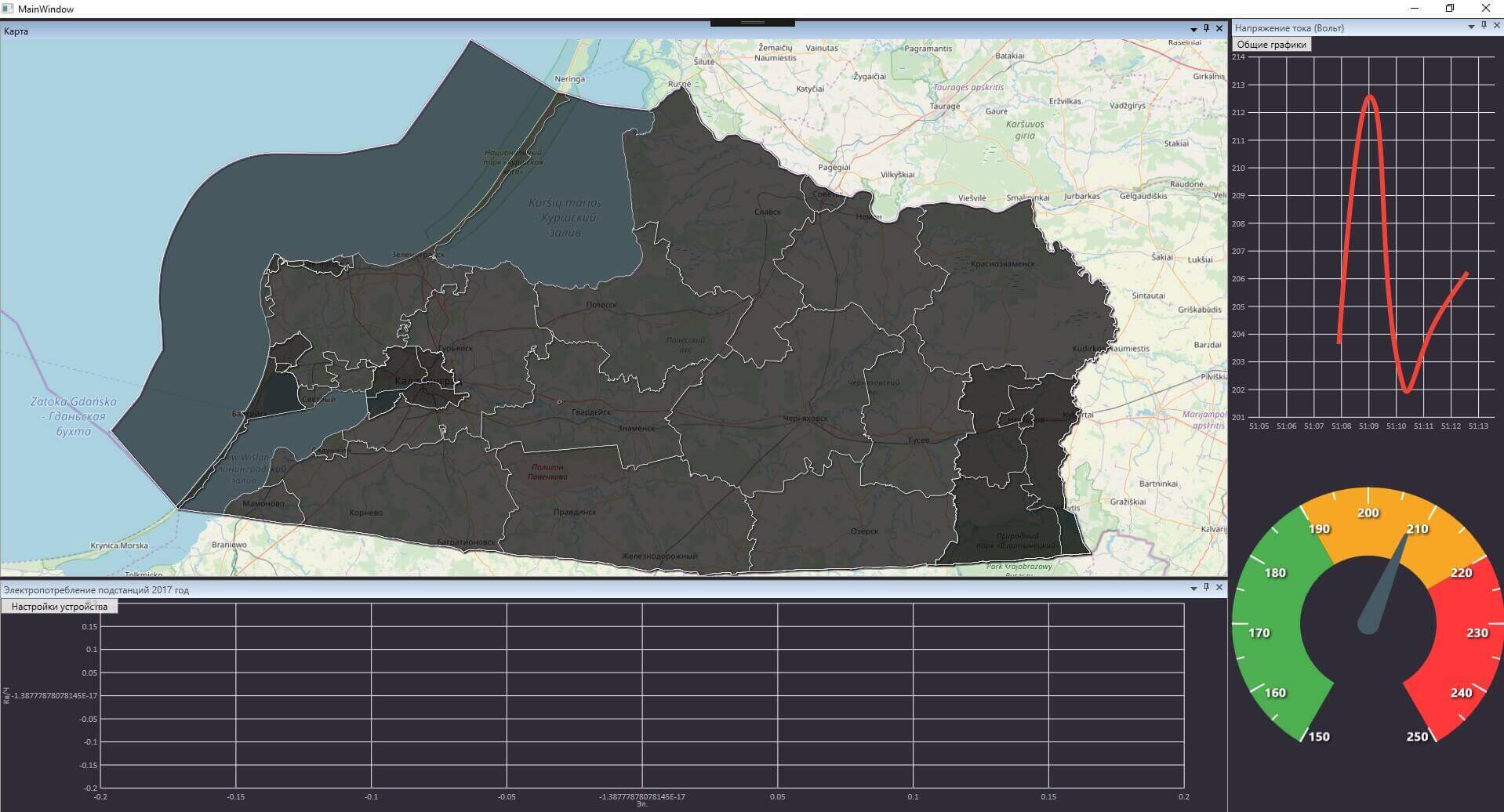This screenshot has width=1504, height=812.
Task: Click the Neringa town label
Action: coord(569,79)
